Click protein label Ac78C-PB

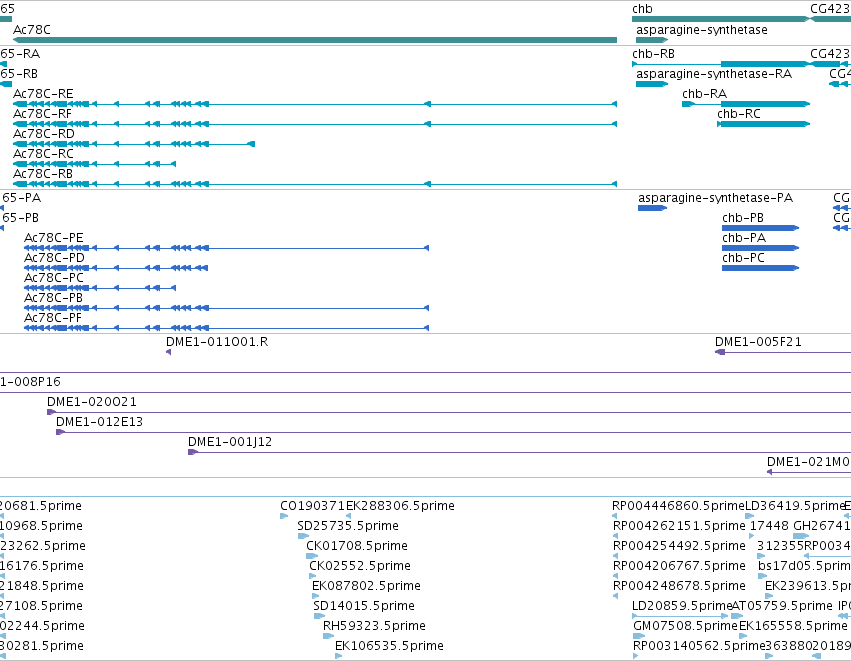point(53,298)
